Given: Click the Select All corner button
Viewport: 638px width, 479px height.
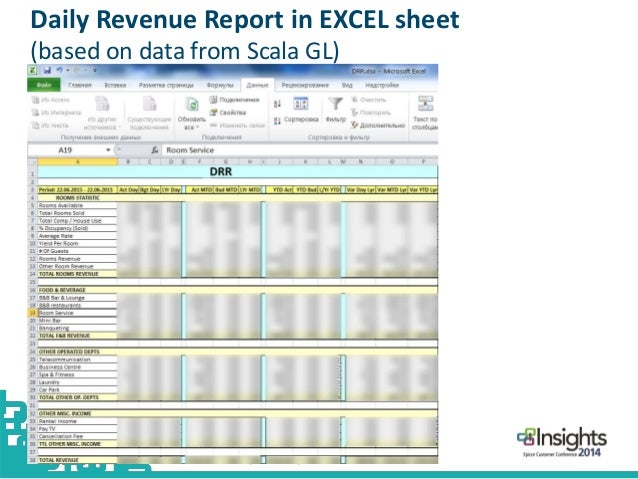Looking at the screenshot, I should (x=33, y=162).
